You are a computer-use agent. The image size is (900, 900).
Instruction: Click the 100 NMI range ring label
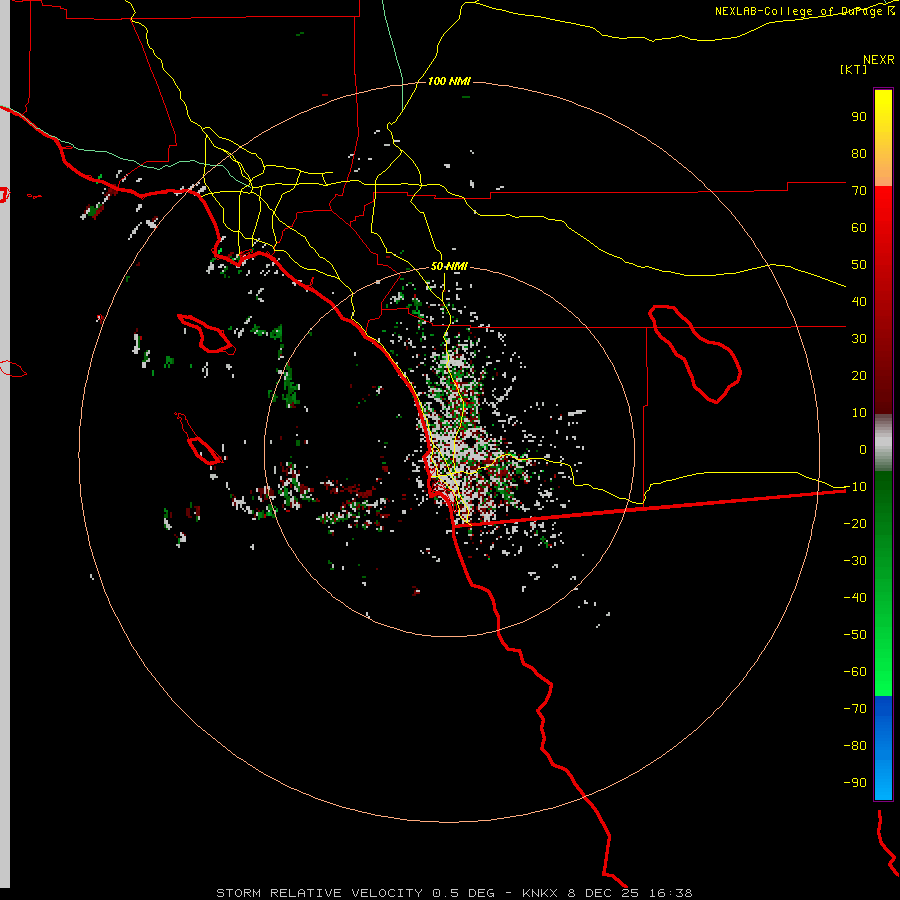449,82
